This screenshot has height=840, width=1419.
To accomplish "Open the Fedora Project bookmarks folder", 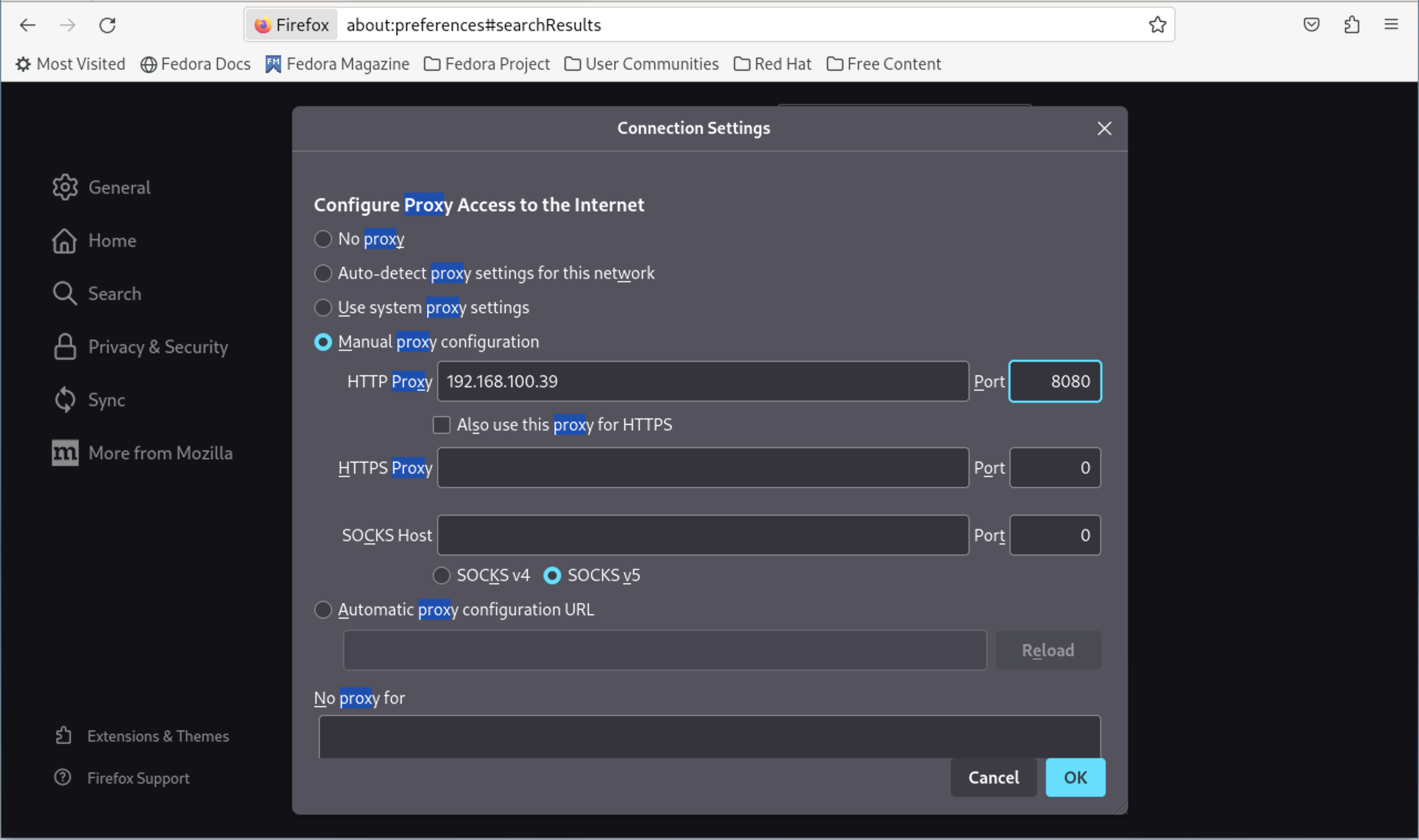I will point(487,64).
